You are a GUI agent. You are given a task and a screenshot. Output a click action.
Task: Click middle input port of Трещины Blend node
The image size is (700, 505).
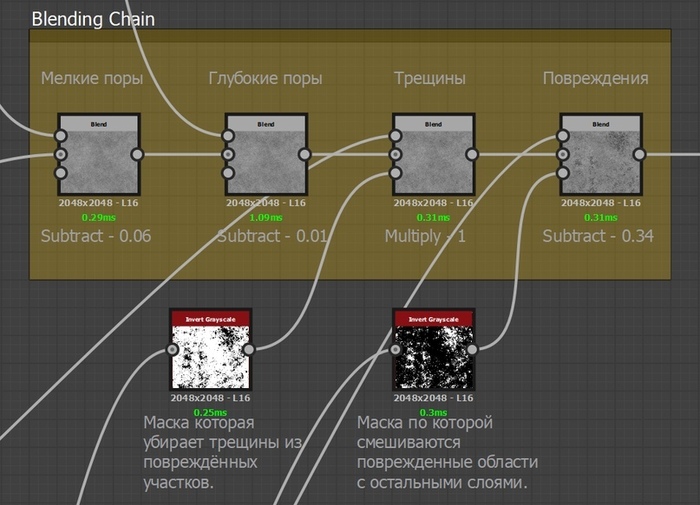pos(396,155)
